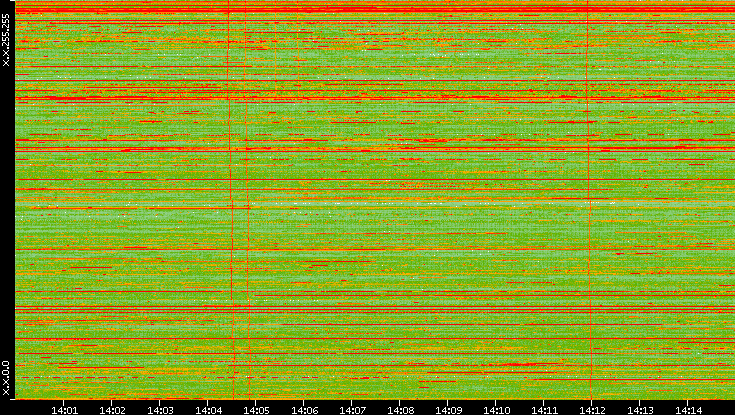The image size is (735, 415).
Task: Click the 14:04 time axis label
Action: tap(208, 410)
